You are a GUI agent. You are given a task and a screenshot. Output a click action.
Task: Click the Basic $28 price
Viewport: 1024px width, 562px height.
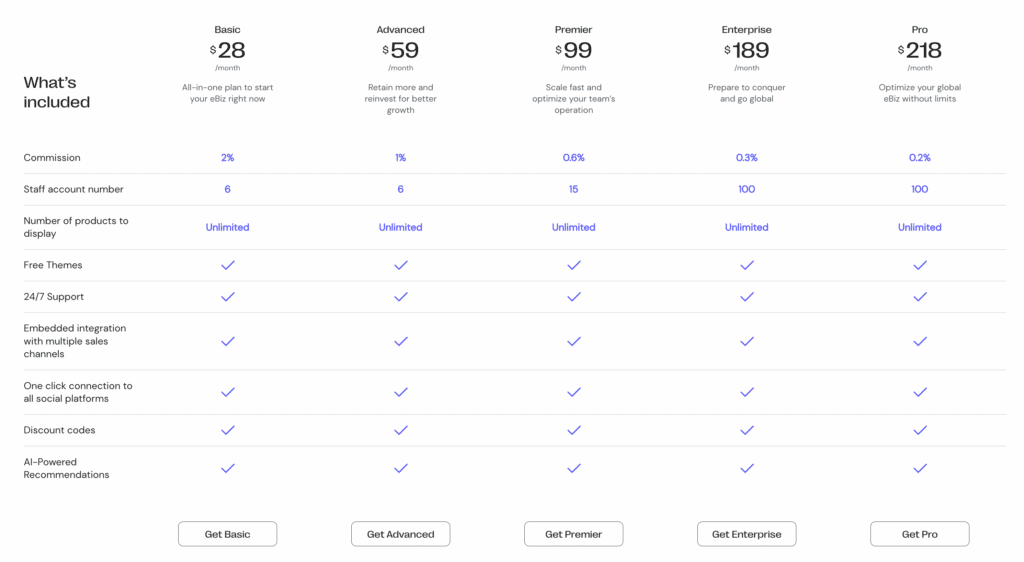tap(227, 50)
